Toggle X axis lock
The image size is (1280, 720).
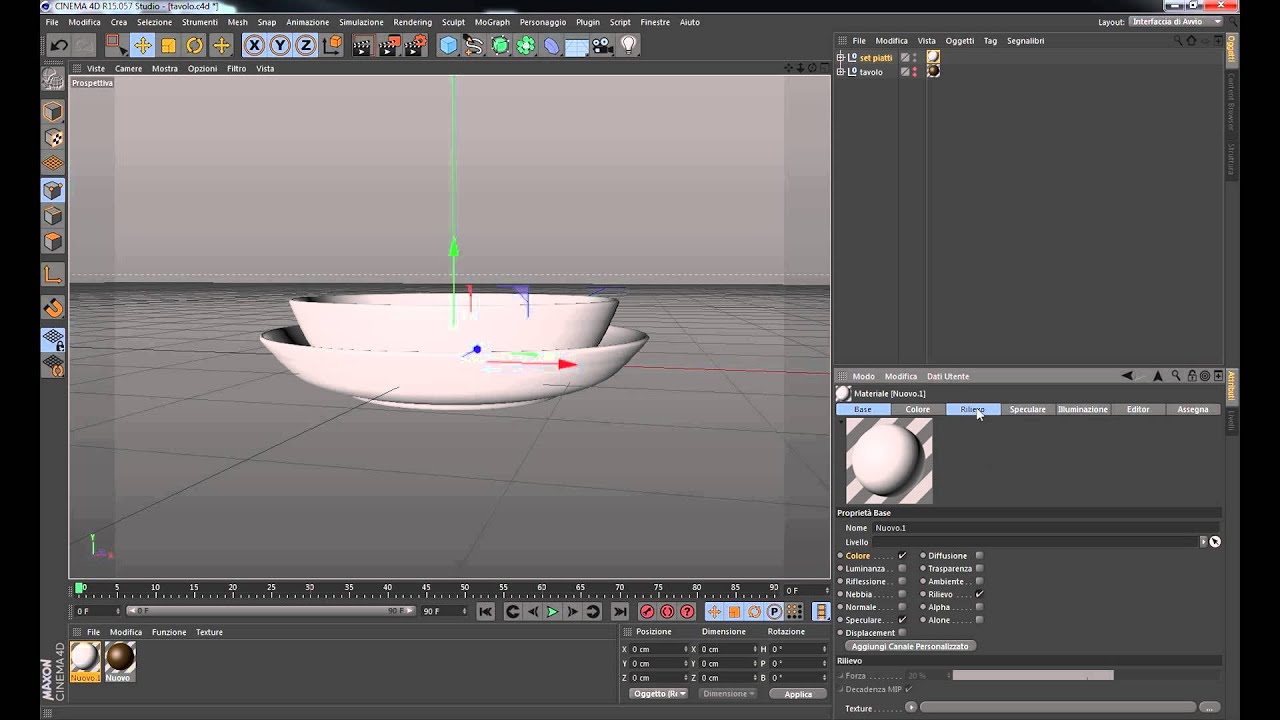[x=254, y=45]
